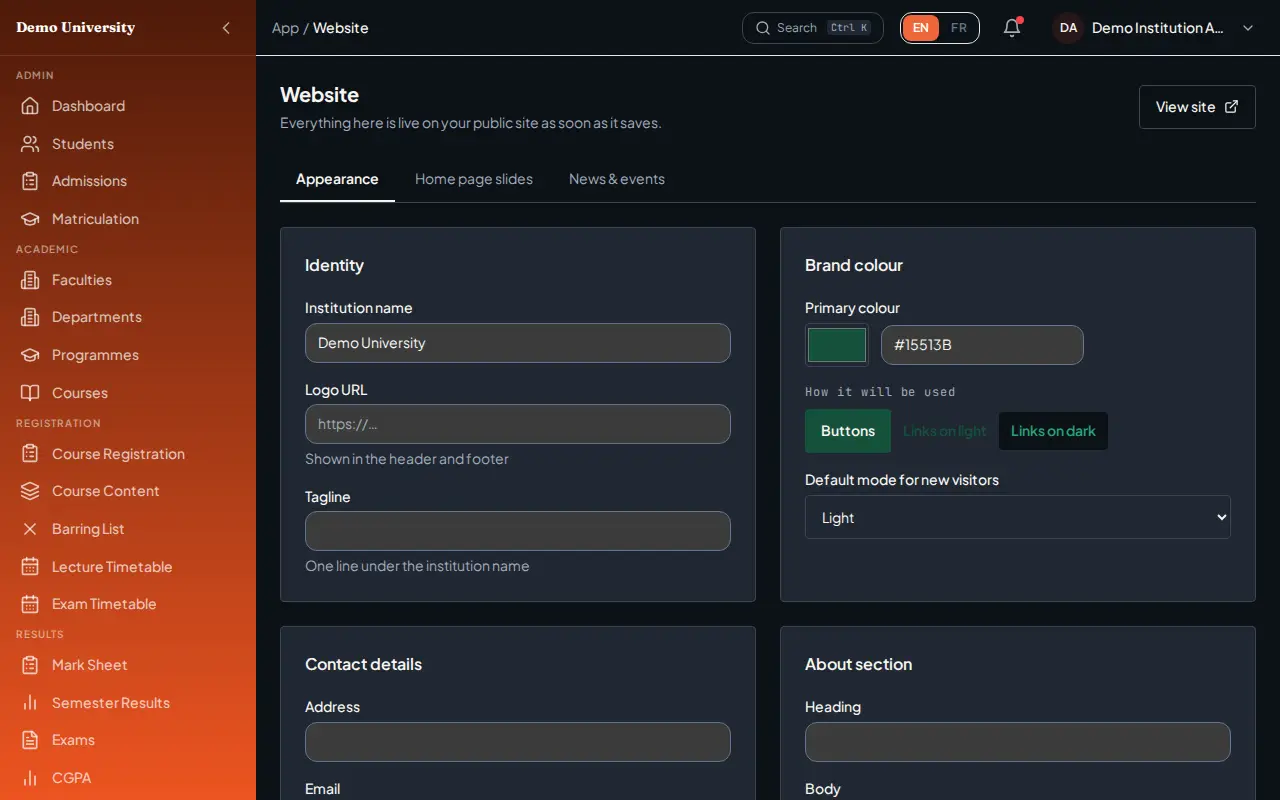
Task: Click the Courses book icon
Action: click(30, 393)
